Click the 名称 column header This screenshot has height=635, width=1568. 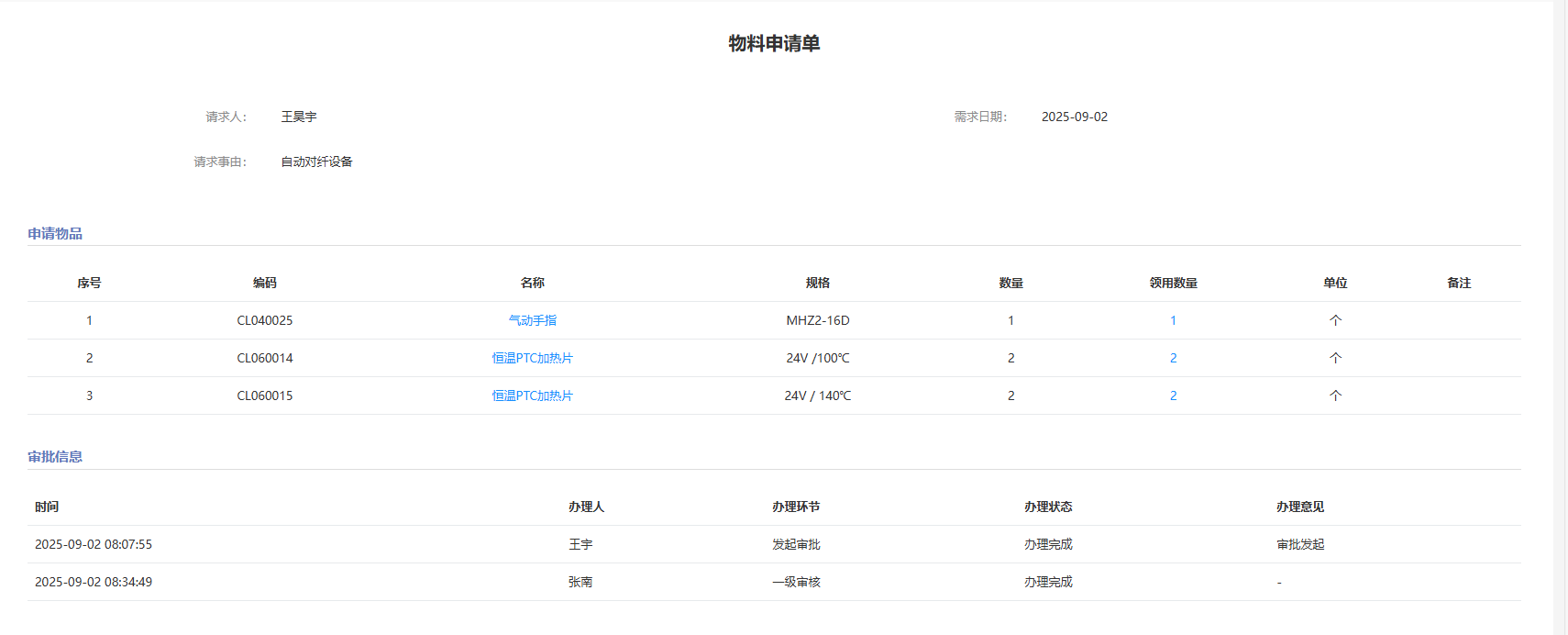click(x=532, y=283)
